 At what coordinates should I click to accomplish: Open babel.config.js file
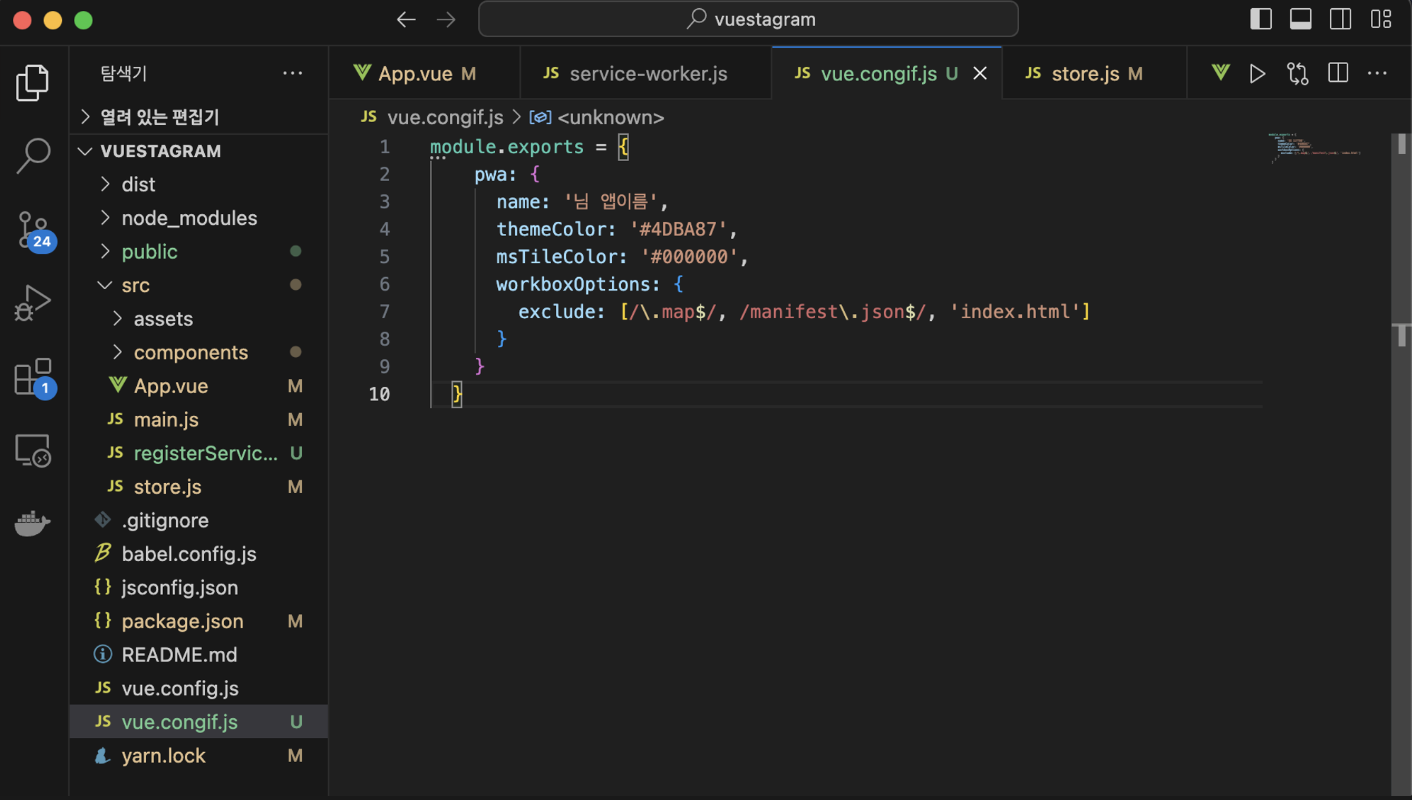pos(199,554)
